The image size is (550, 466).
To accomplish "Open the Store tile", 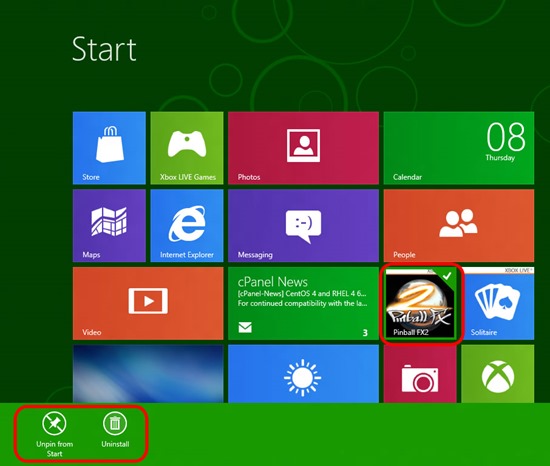I will (109, 148).
